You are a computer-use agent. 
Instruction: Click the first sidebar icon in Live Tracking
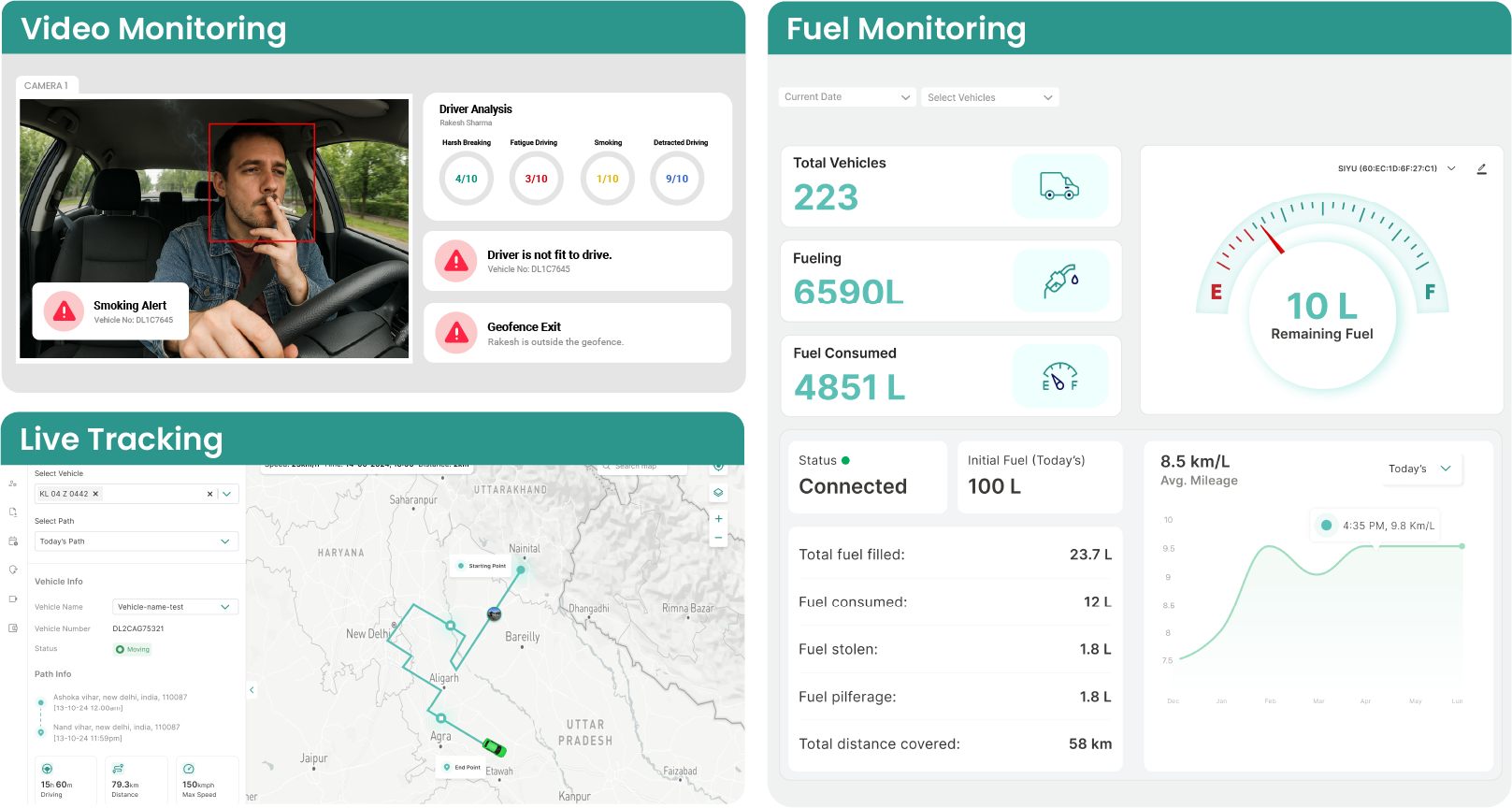13,483
